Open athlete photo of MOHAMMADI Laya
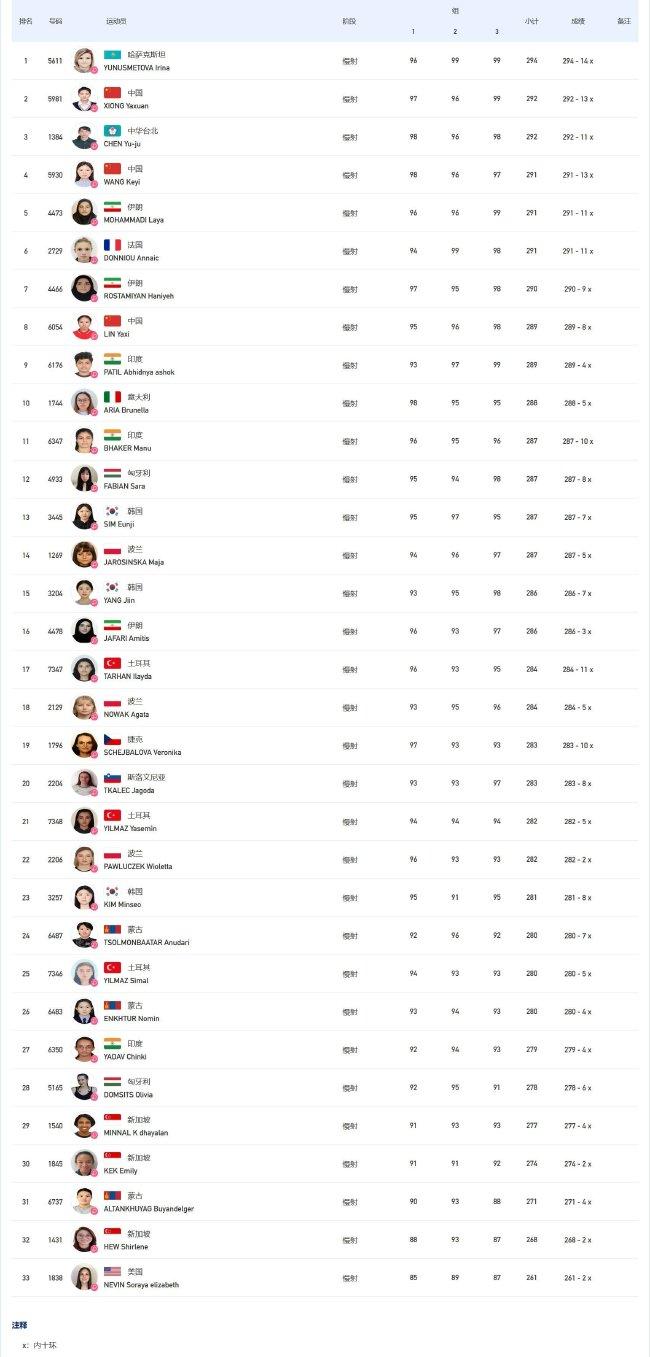Viewport: 650px width, 1357px height. [84, 212]
